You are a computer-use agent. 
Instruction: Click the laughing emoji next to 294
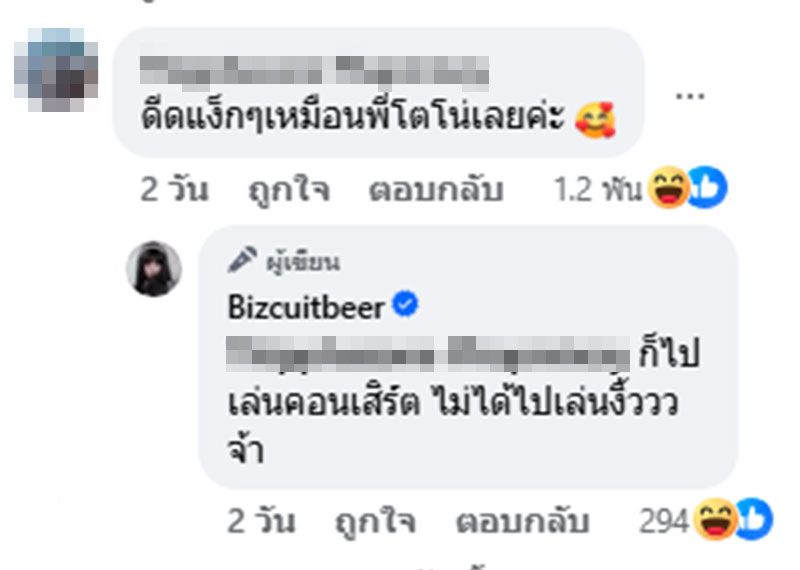pyautogui.click(x=716, y=519)
